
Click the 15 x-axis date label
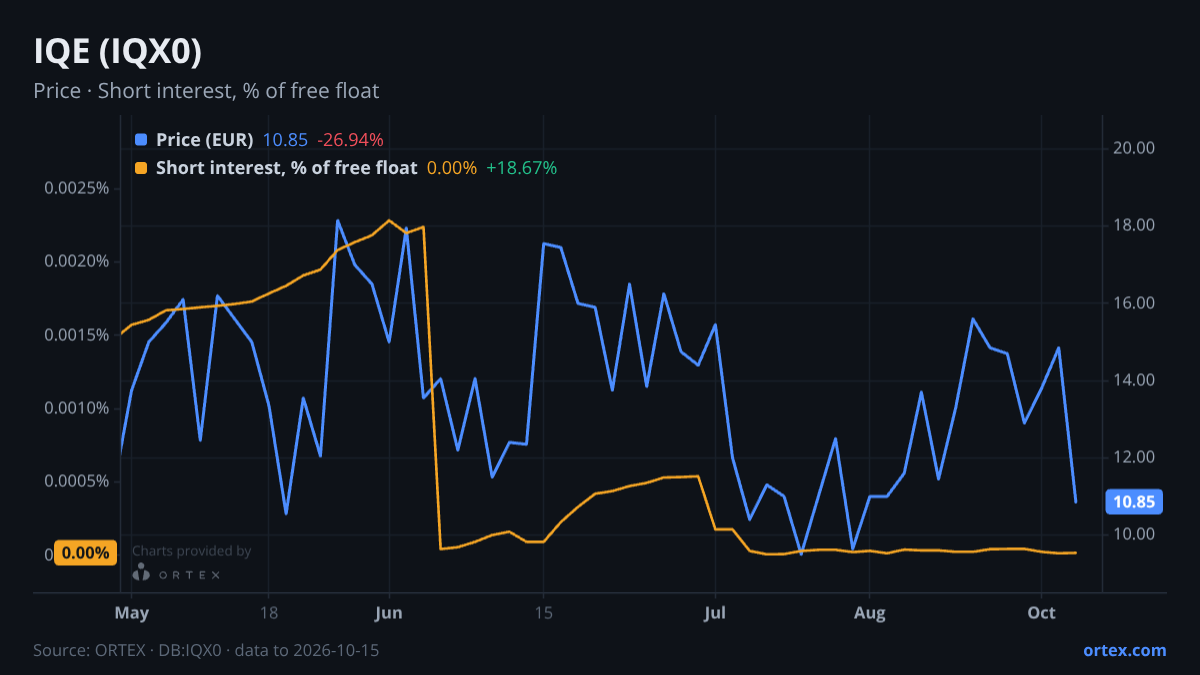point(543,612)
